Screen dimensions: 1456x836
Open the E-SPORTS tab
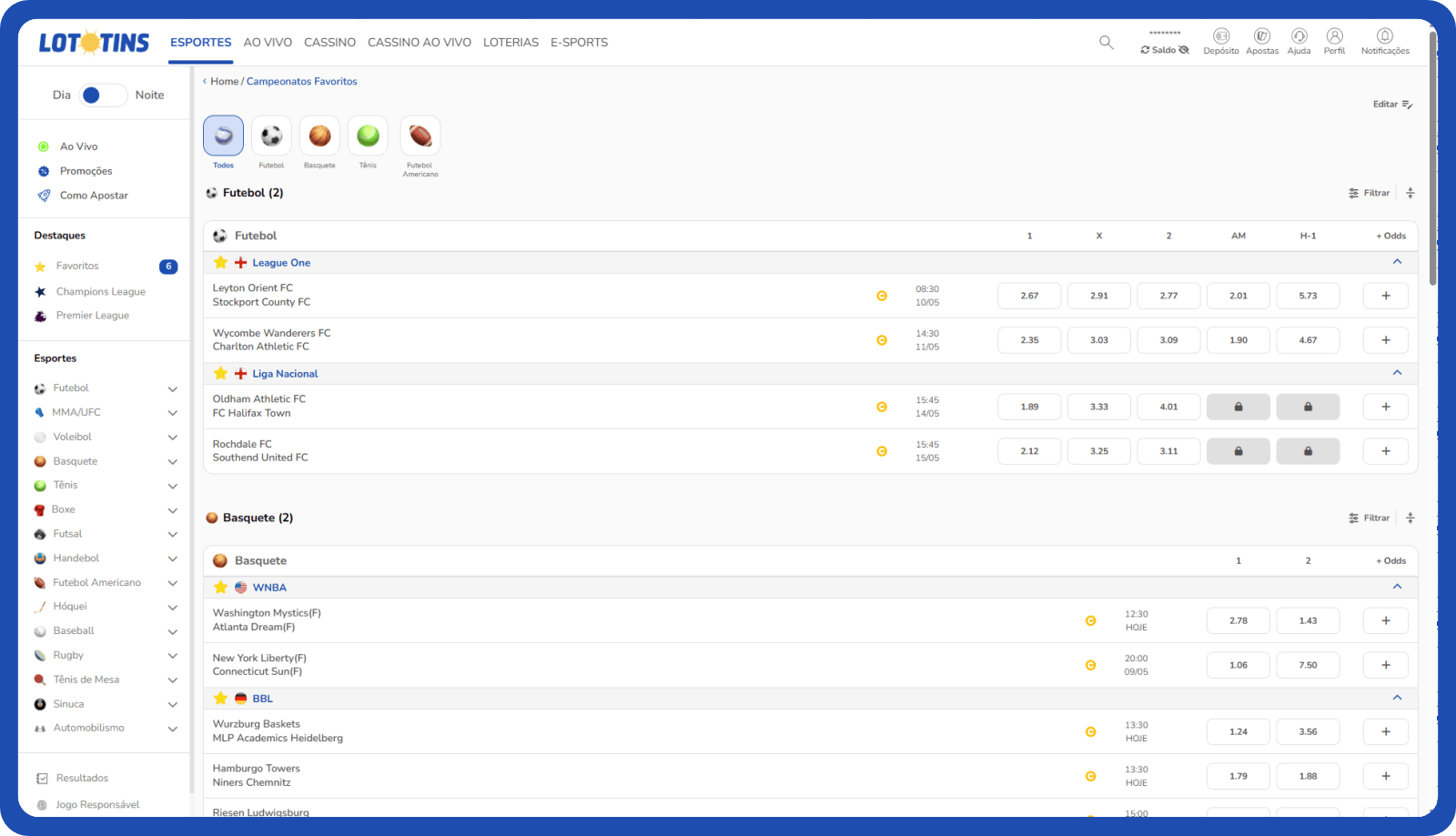pos(579,42)
